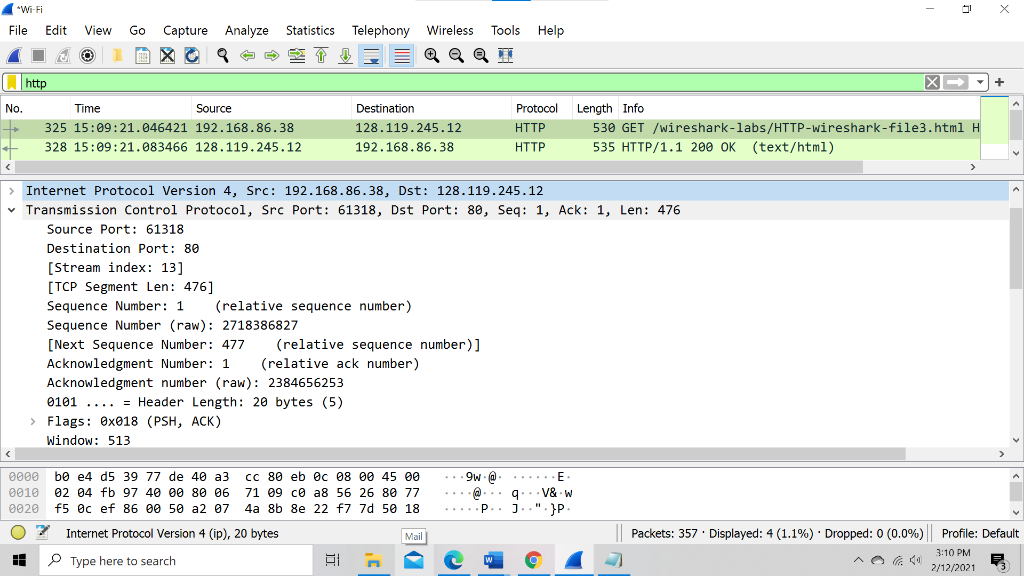
Task: Open capture options
Action: (87, 55)
